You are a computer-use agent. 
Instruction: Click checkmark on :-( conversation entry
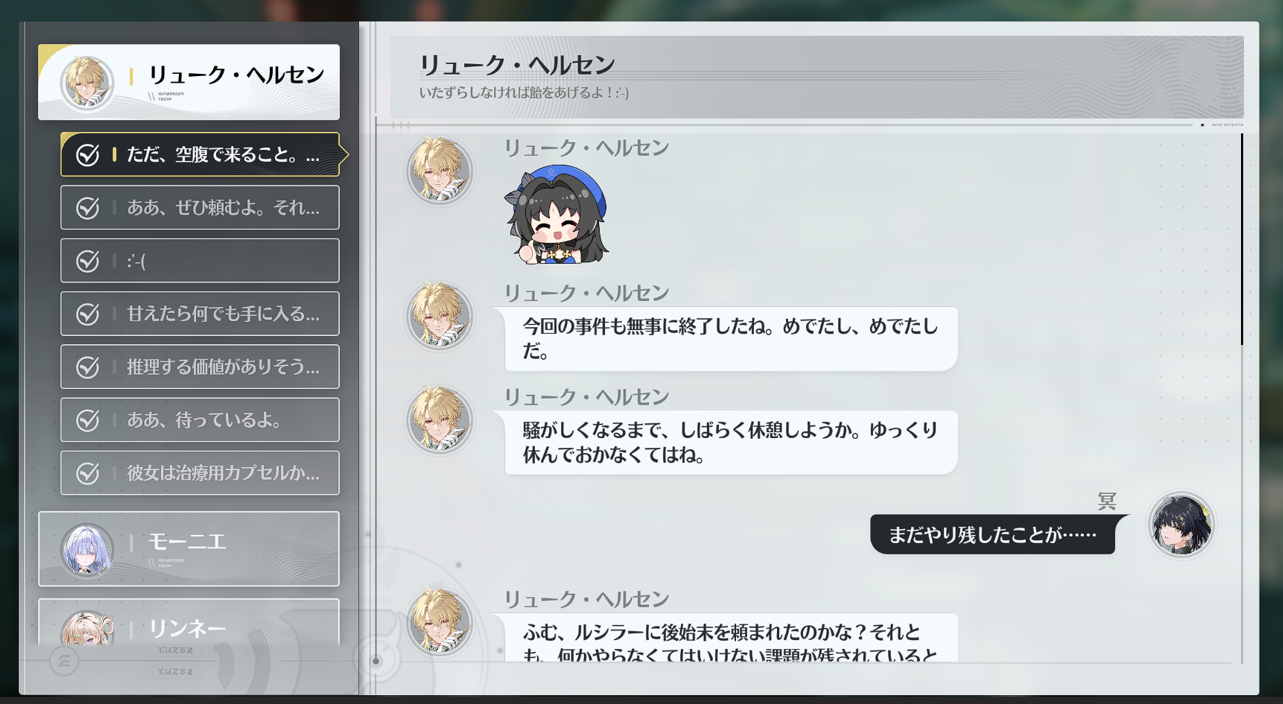click(88, 261)
